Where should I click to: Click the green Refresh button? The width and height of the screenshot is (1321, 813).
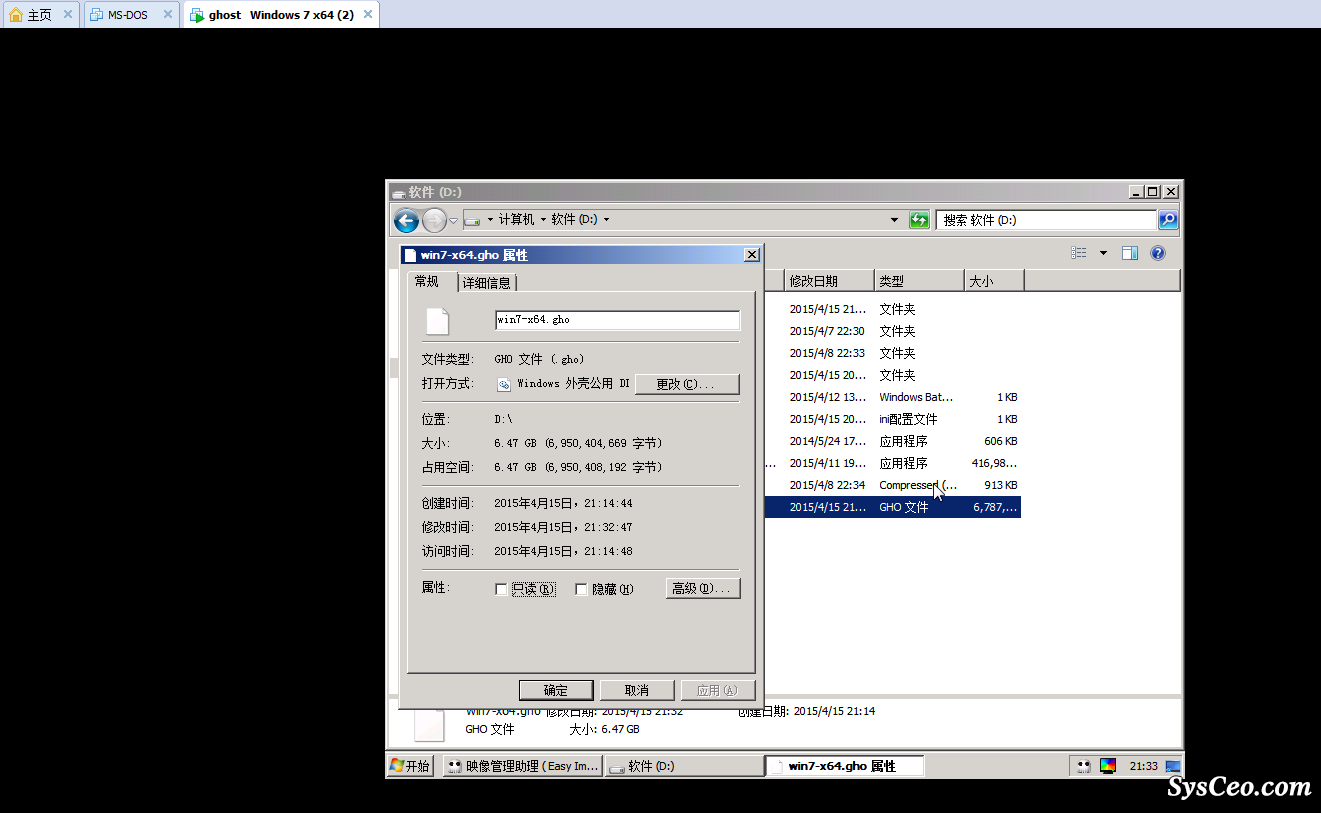pos(919,220)
